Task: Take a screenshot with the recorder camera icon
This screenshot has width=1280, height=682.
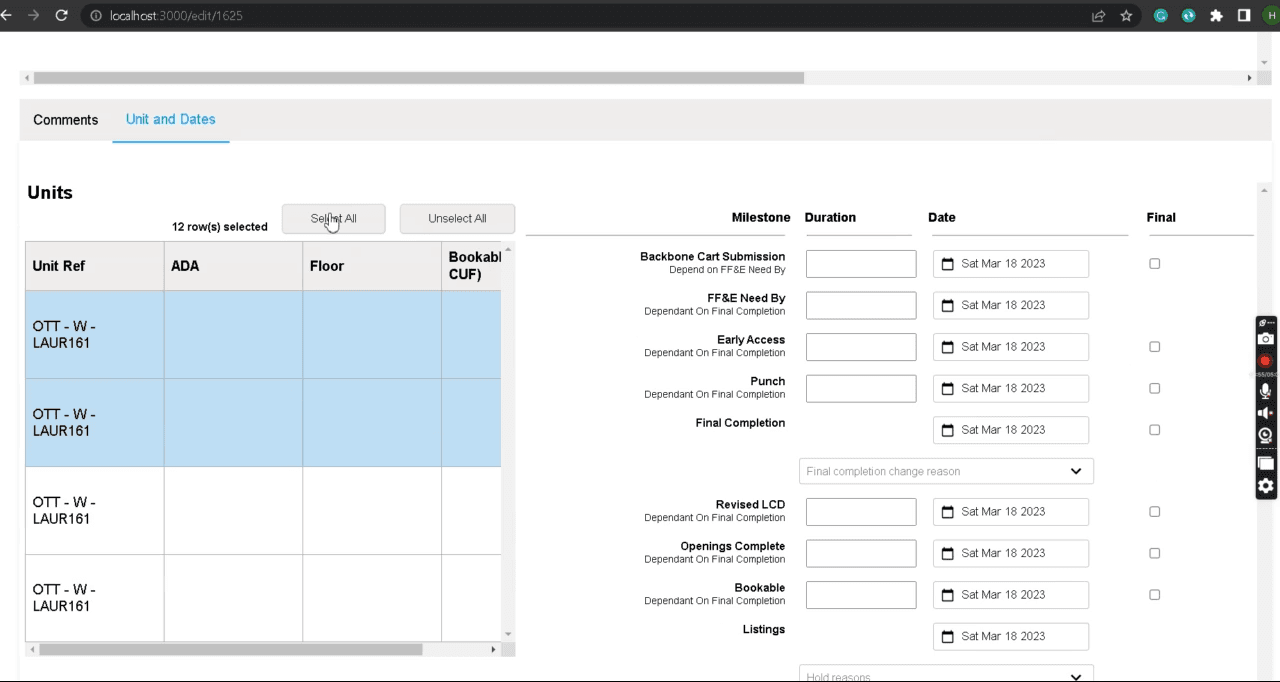Action: click(1265, 340)
